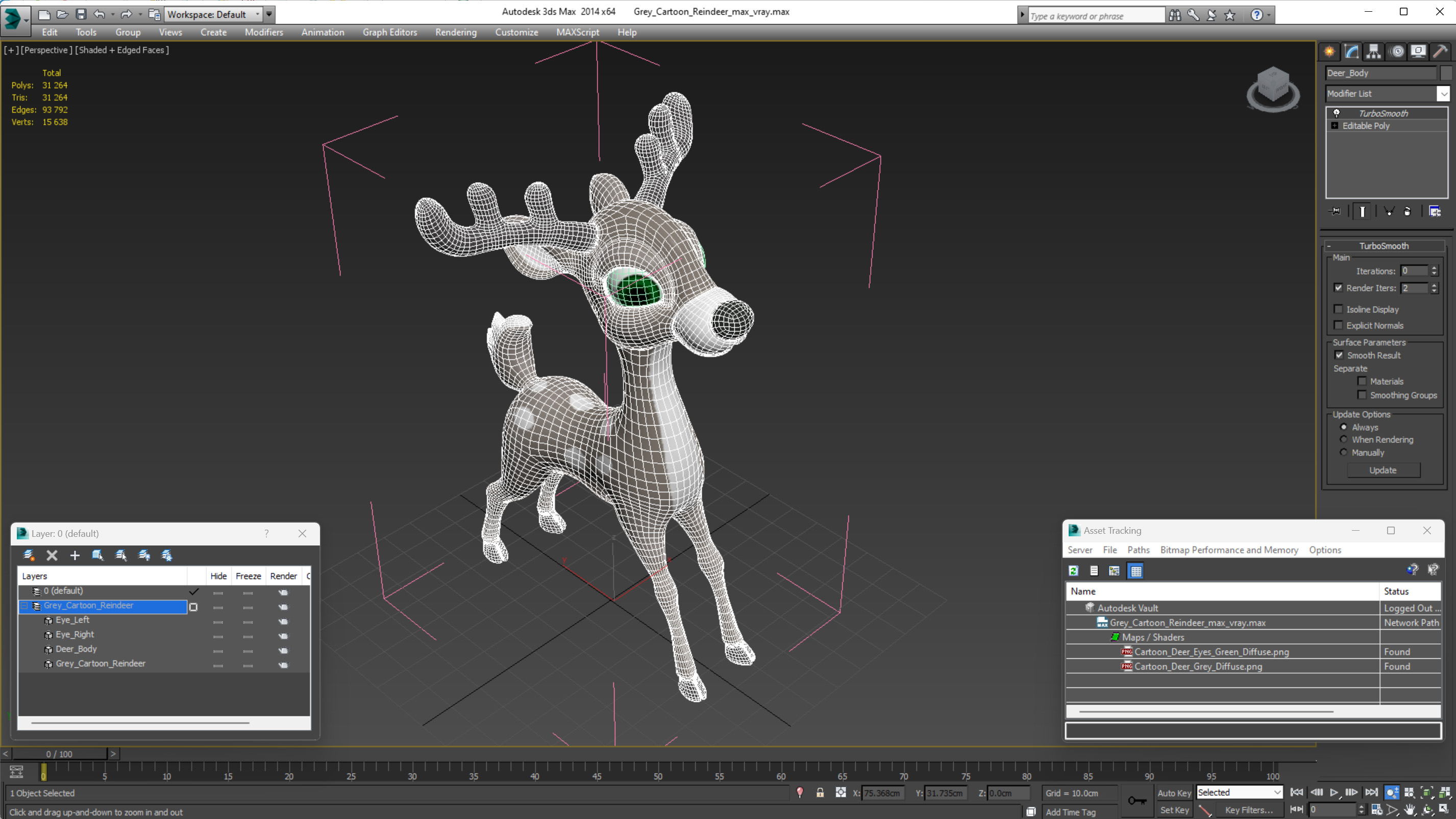Open the Utilities hammer panel tab

click(1440, 52)
